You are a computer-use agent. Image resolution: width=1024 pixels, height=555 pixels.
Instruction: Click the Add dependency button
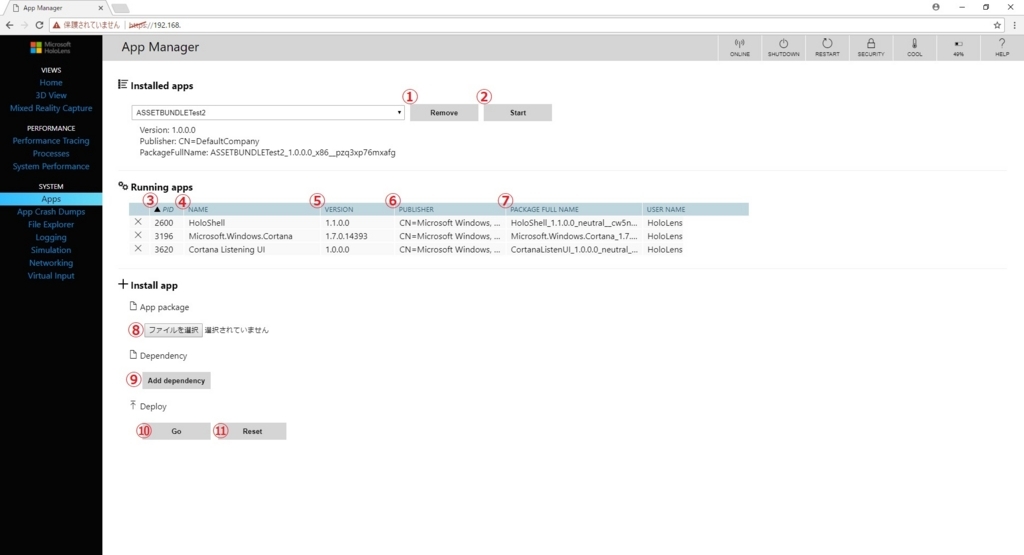(x=176, y=380)
